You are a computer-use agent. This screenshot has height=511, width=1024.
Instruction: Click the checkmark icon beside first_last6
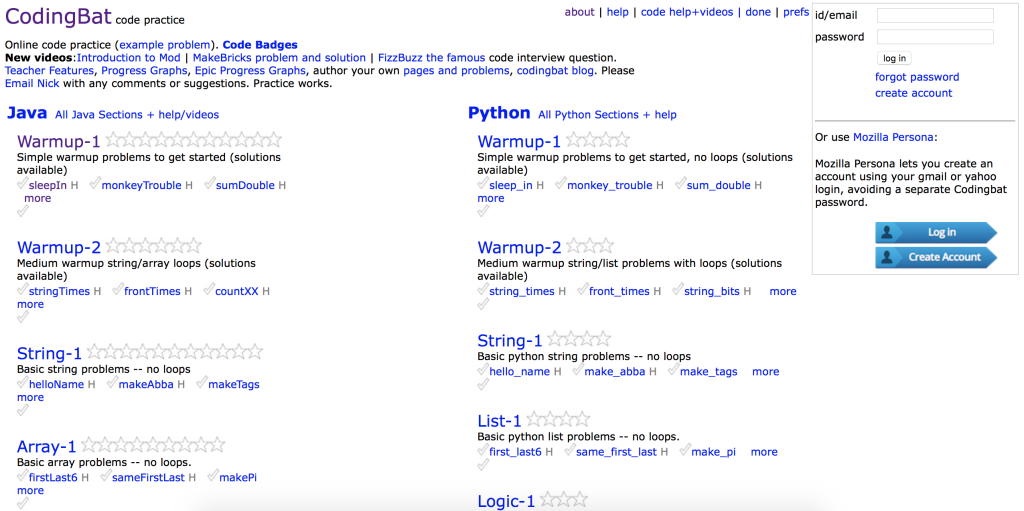483,451
